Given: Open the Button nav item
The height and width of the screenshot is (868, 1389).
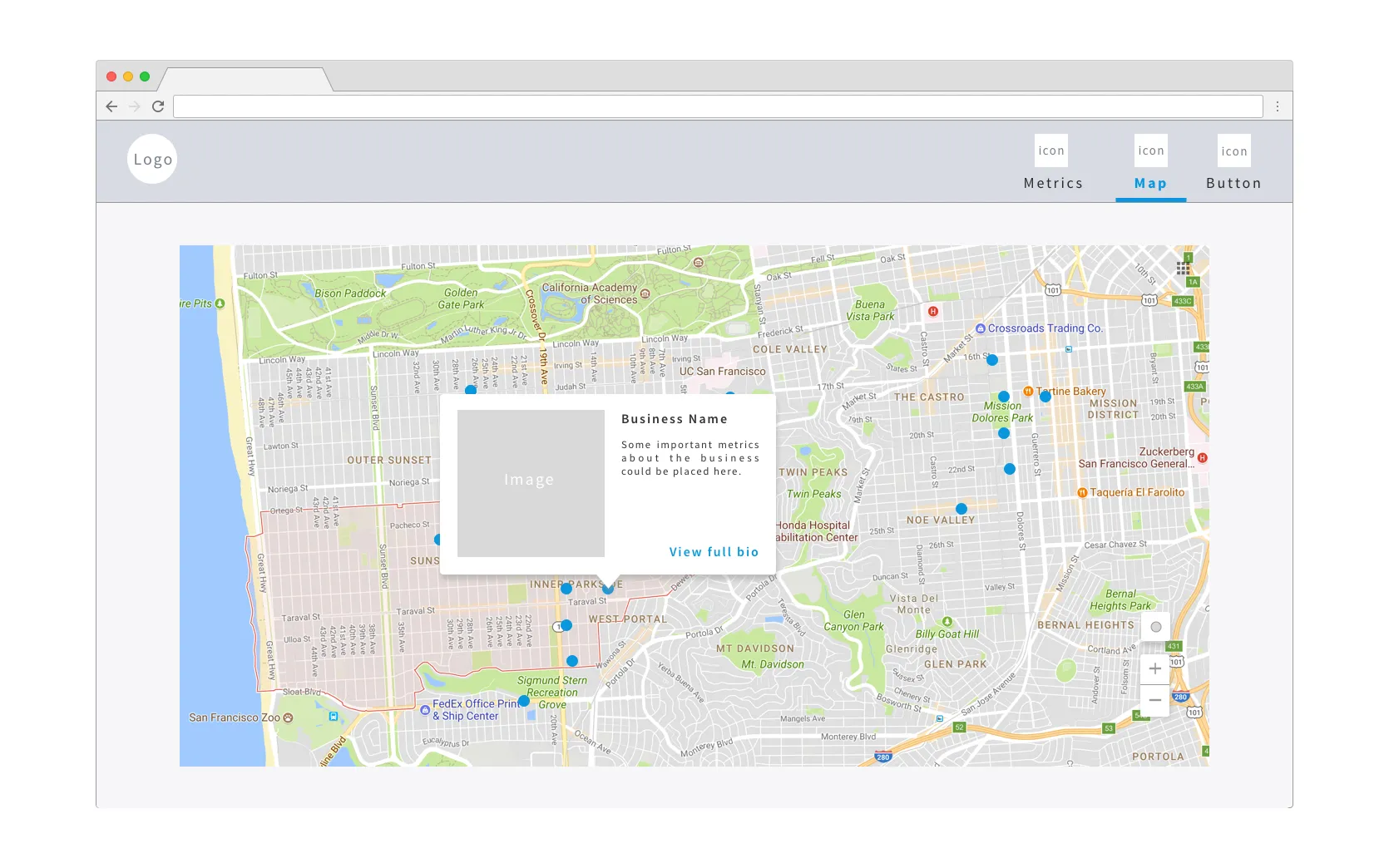Looking at the screenshot, I should point(1233,183).
